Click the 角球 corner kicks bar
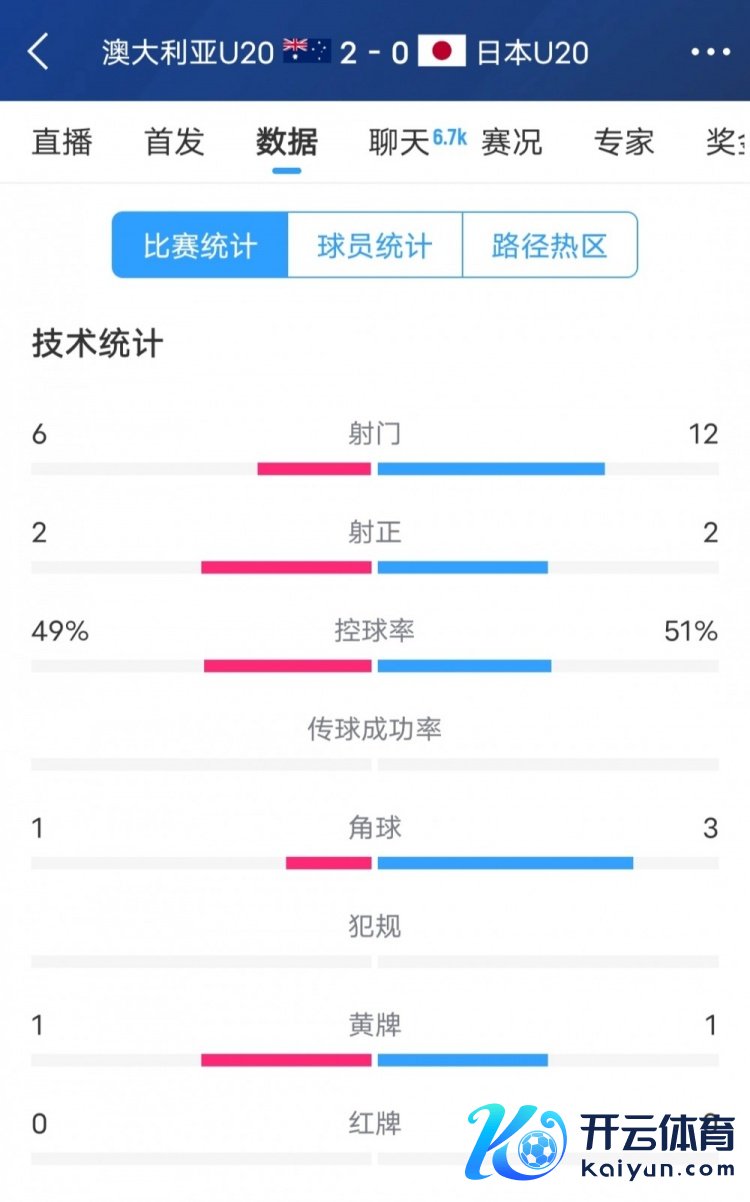750x1202 pixels. (375, 863)
